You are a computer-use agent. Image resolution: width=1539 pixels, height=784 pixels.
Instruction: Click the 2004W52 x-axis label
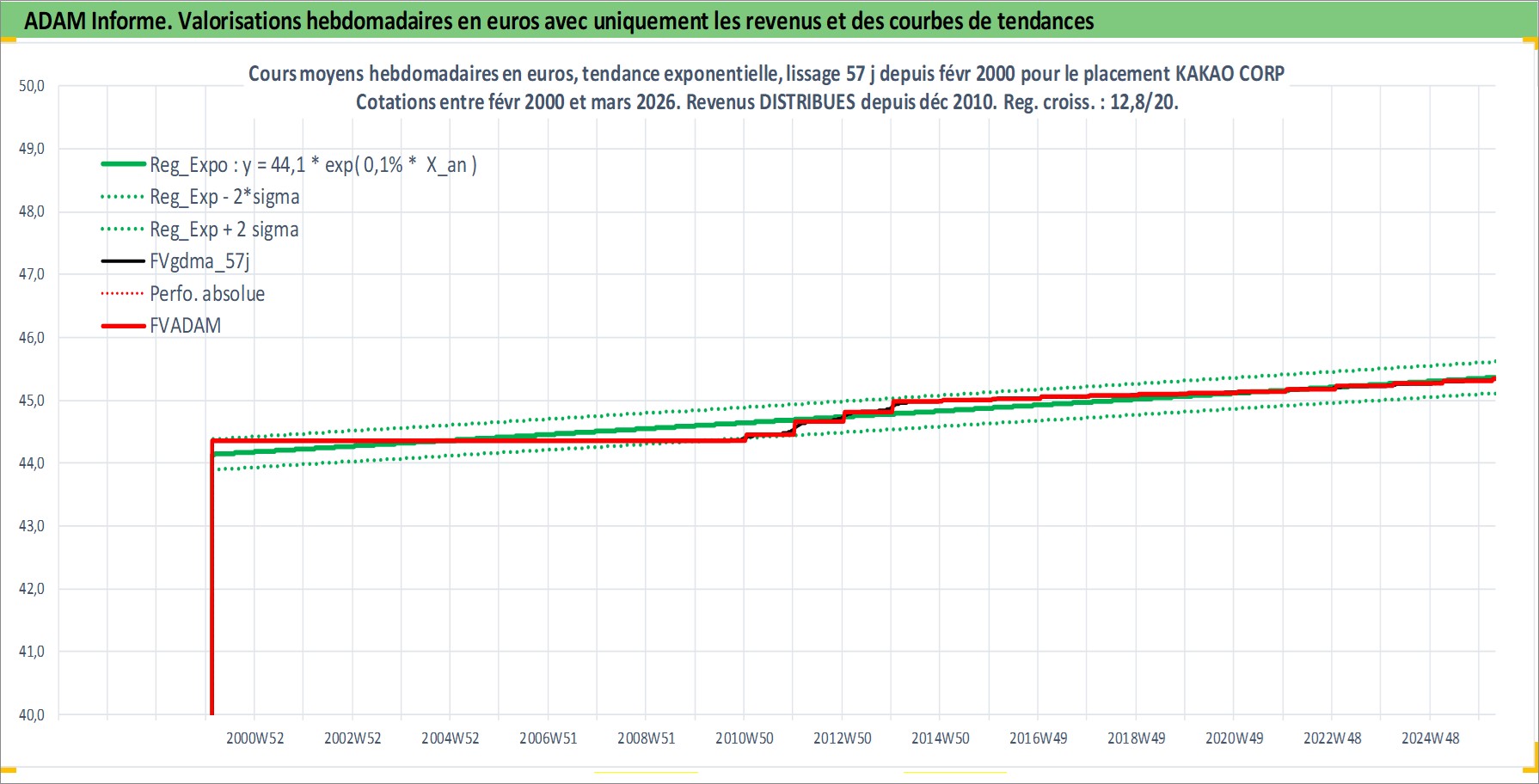pos(451,738)
